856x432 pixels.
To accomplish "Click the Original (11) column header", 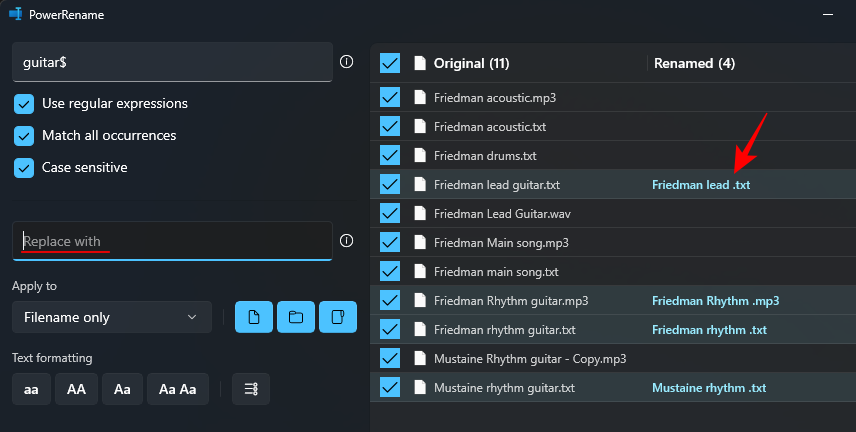I will tap(471, 63).
